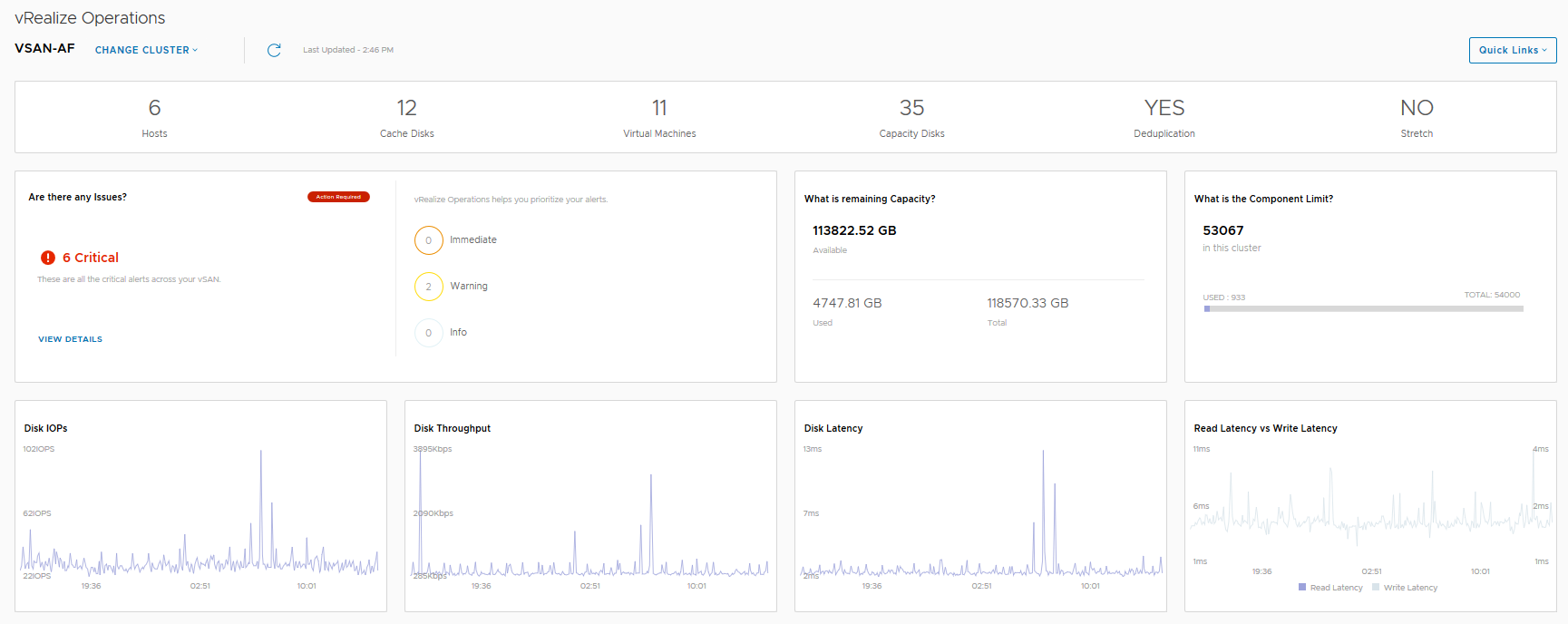Image resolution: width=1568 pixels, height=624 pixels.
Task: Select the NO Stretch value
Action: click(1417, 108)
